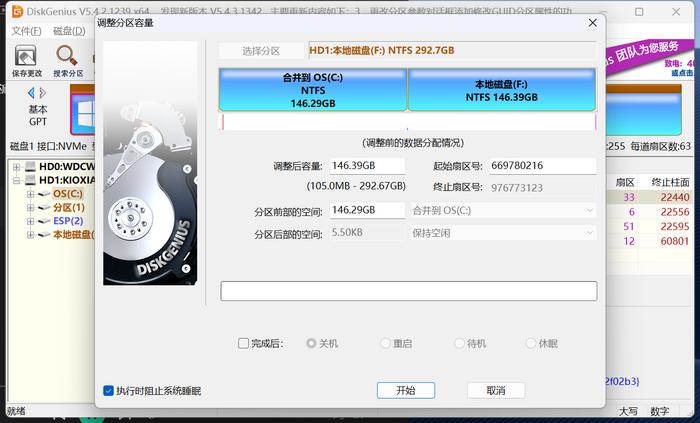Expand the ESP(2) tree node
The height and width of the screenshot is (423, 700).
click(x=30, y=221)
